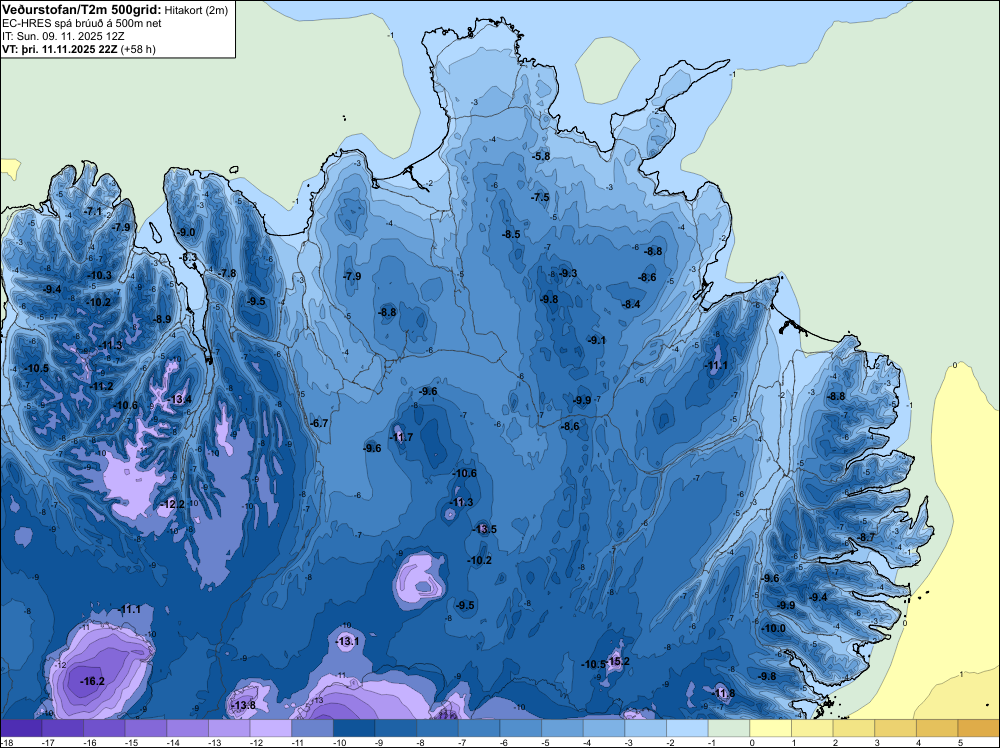Click the 'Hitakort (2m)' subtitle
Image resolution: width=1000 pixels, height=748 pixels.
point(196,10)
